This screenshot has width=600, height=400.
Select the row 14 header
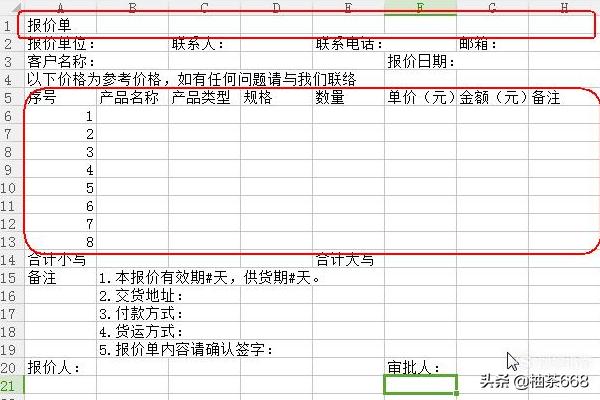8,260
